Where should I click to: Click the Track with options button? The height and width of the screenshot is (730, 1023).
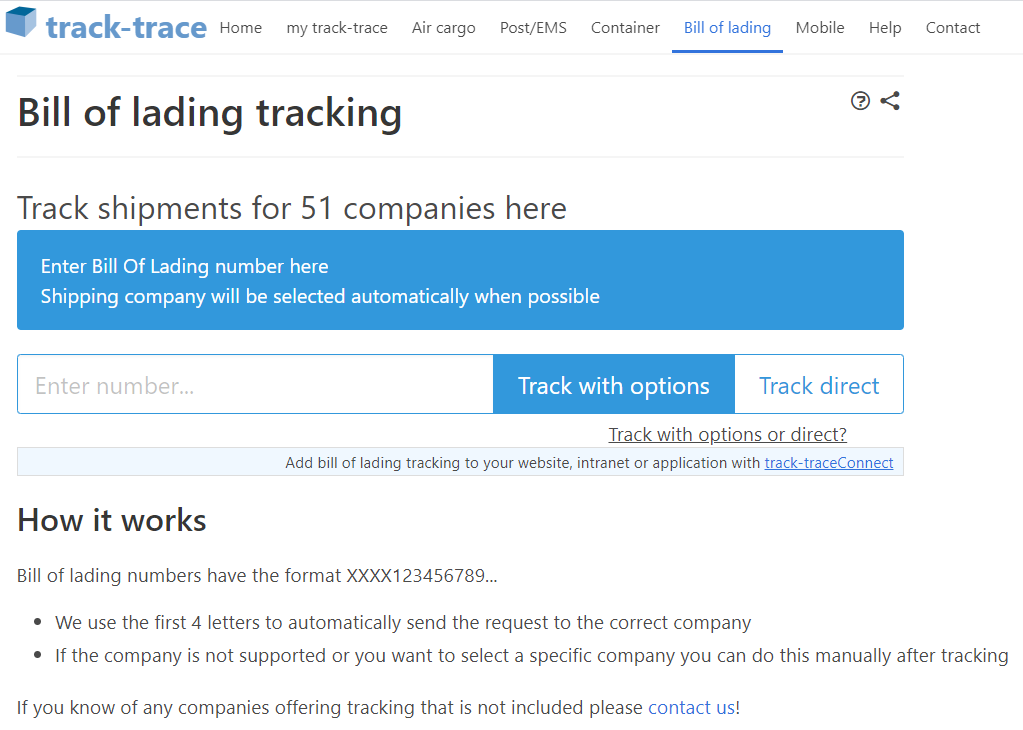614,384
